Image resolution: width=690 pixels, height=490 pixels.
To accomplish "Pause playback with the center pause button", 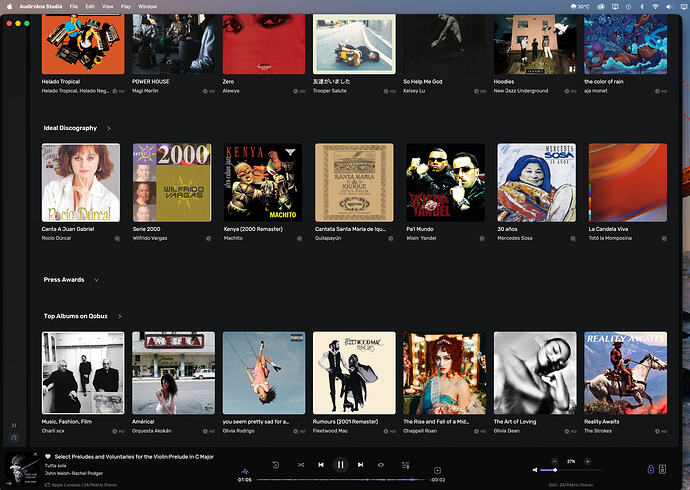I will click(340, 464).
